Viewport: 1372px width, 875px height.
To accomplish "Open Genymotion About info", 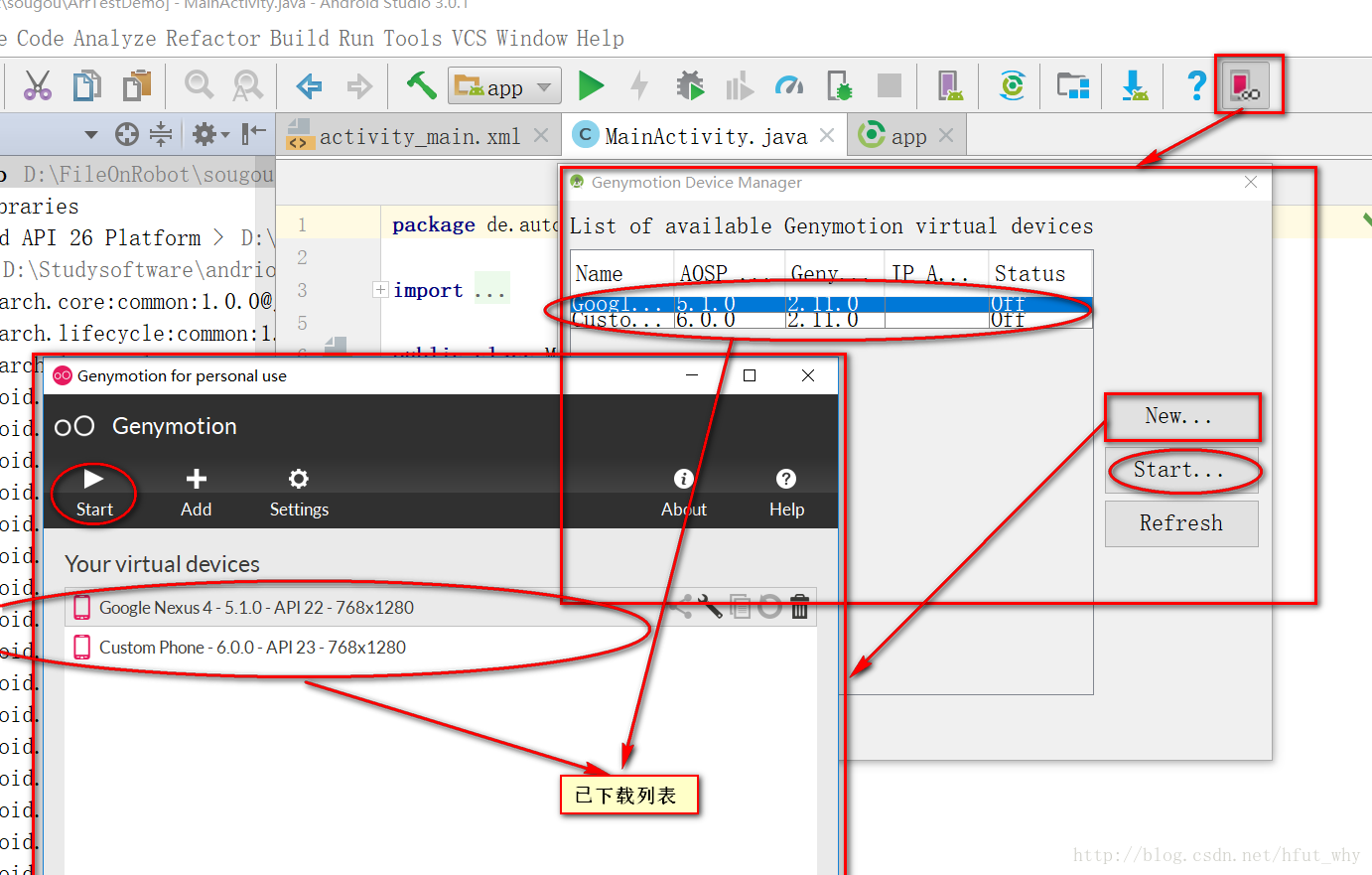I will pos(684,494).
